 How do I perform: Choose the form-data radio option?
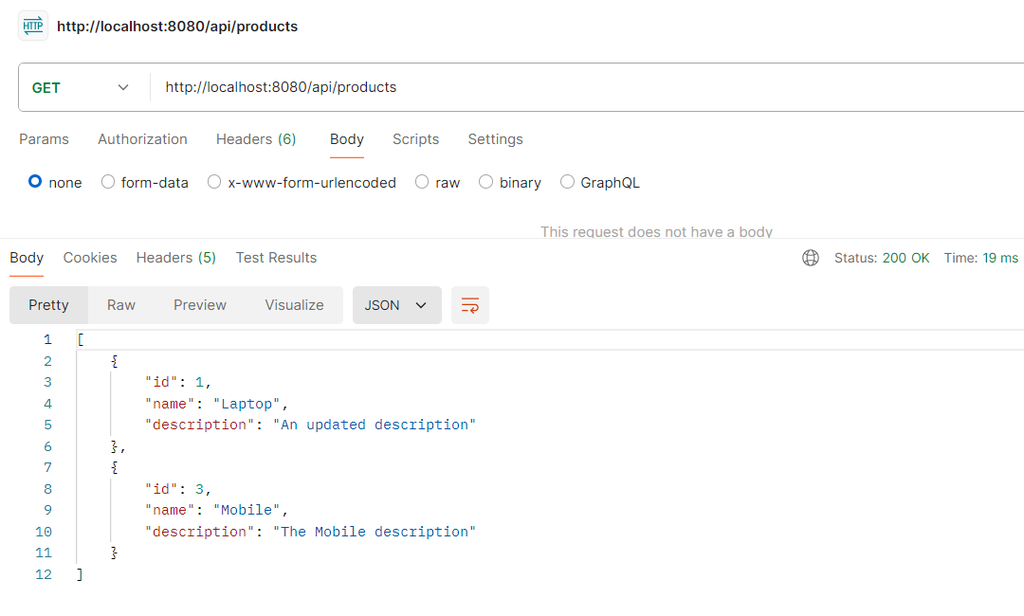(x=108, y=182)
